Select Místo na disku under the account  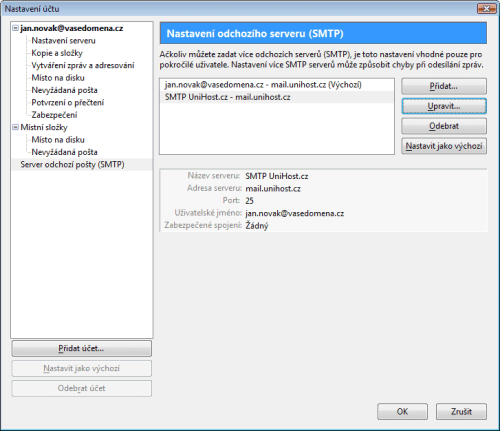pyautogui.click(x=58, y=78)
